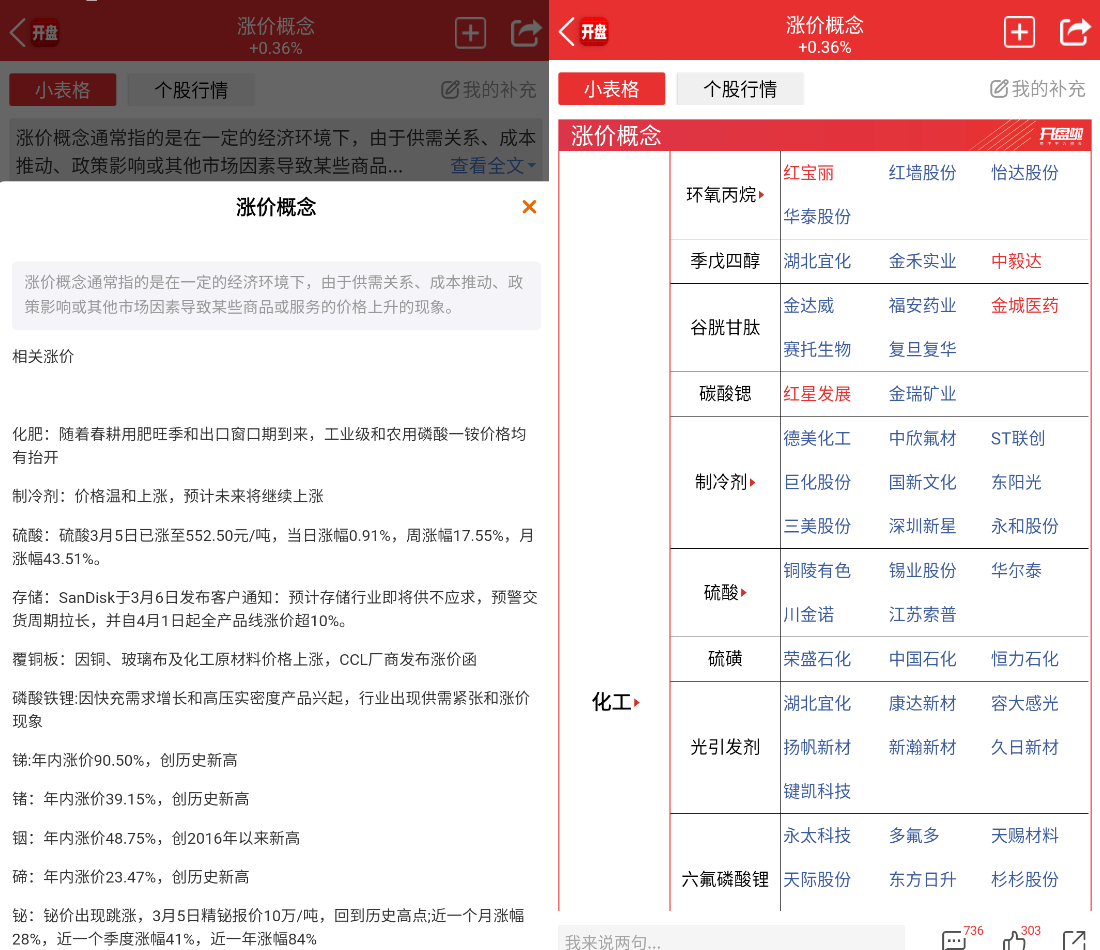
Task: Open the 天赐材料 stock link
Action: tap(1024, 836)
